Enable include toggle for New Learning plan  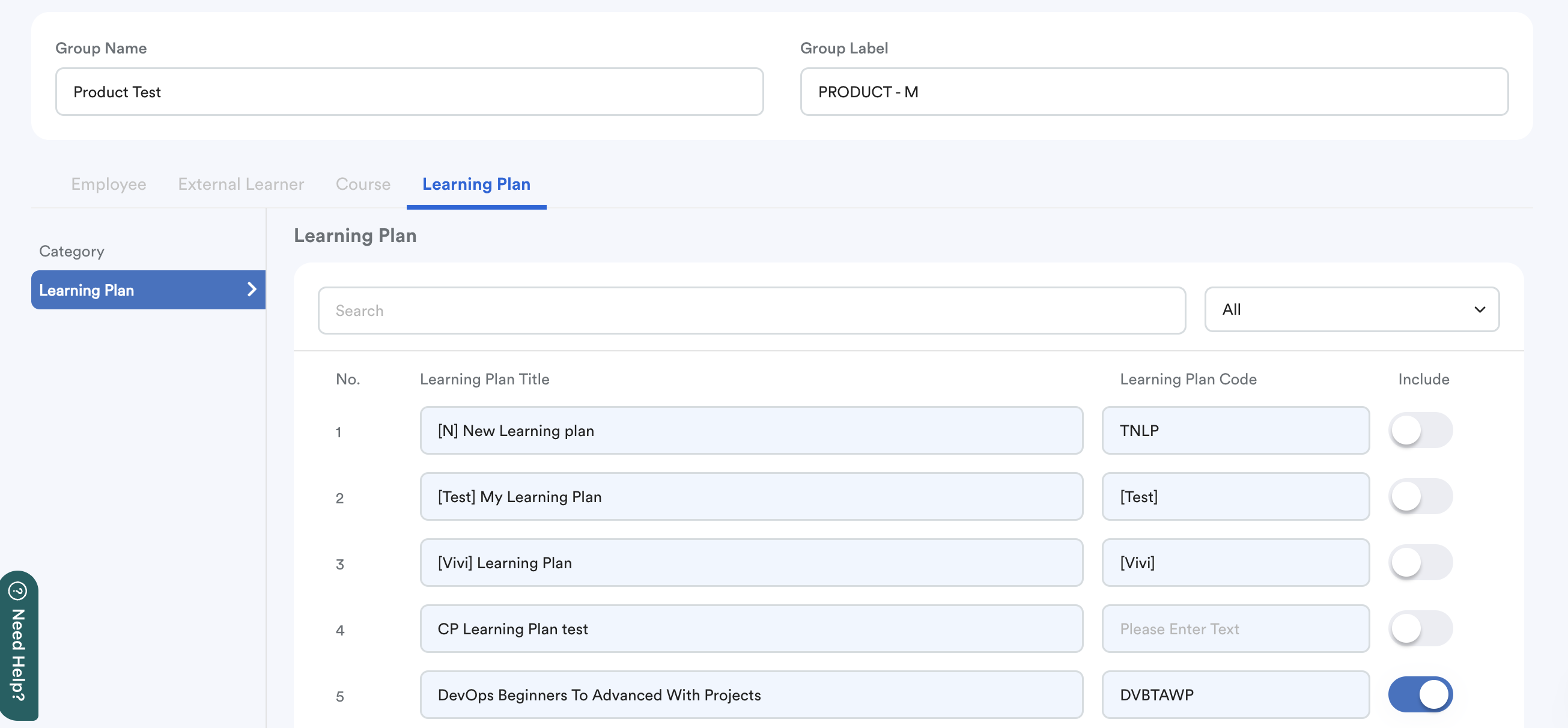tap(1420, 430)
